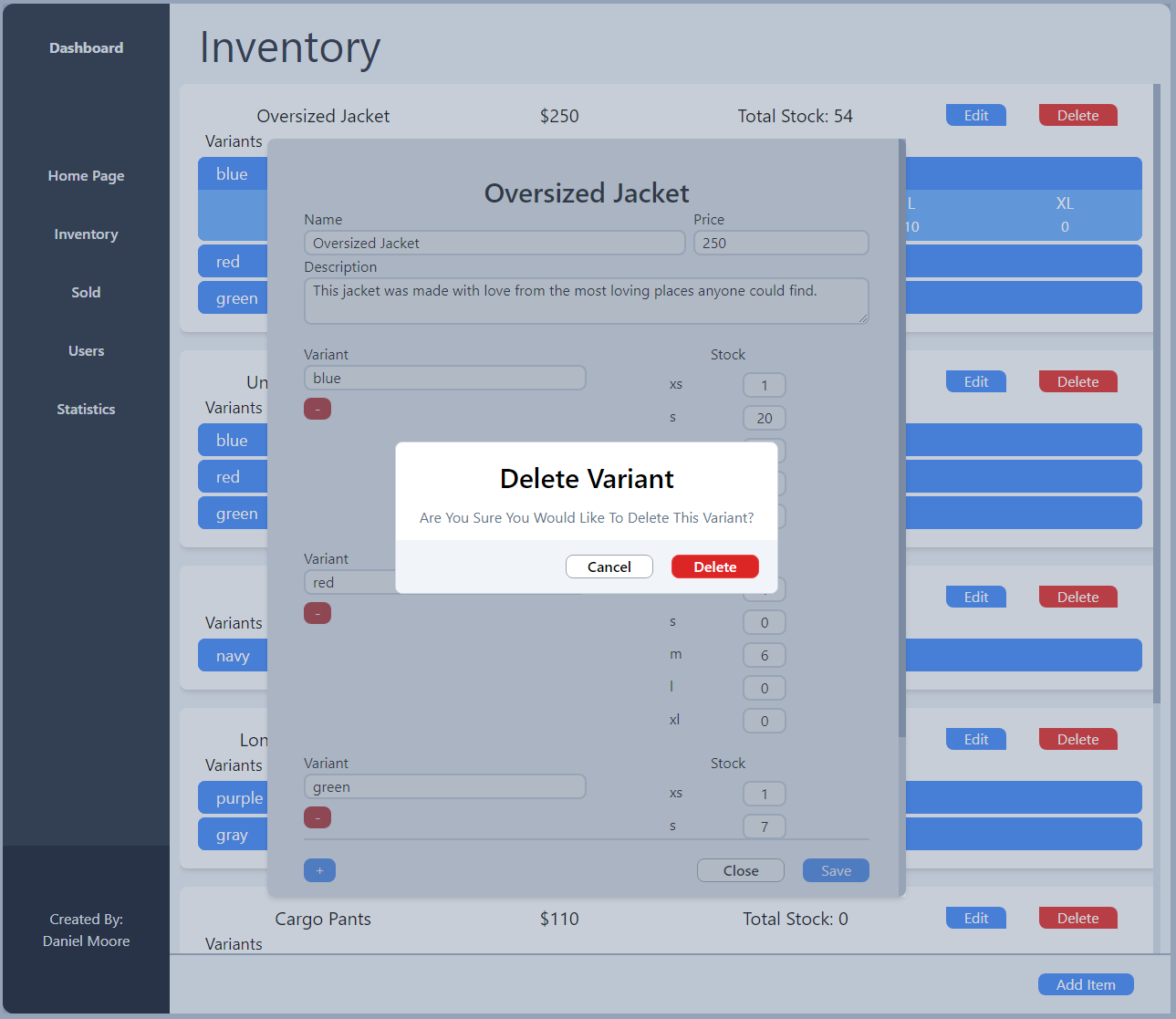Click the $110 price of Cargo Pants
The image size is (1176, 1019).
point(559,919)
